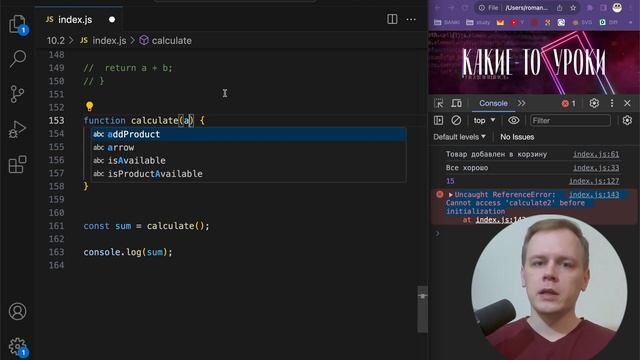
Task: Choose addProduct from the suggestion list
Action: pos(249,134)
